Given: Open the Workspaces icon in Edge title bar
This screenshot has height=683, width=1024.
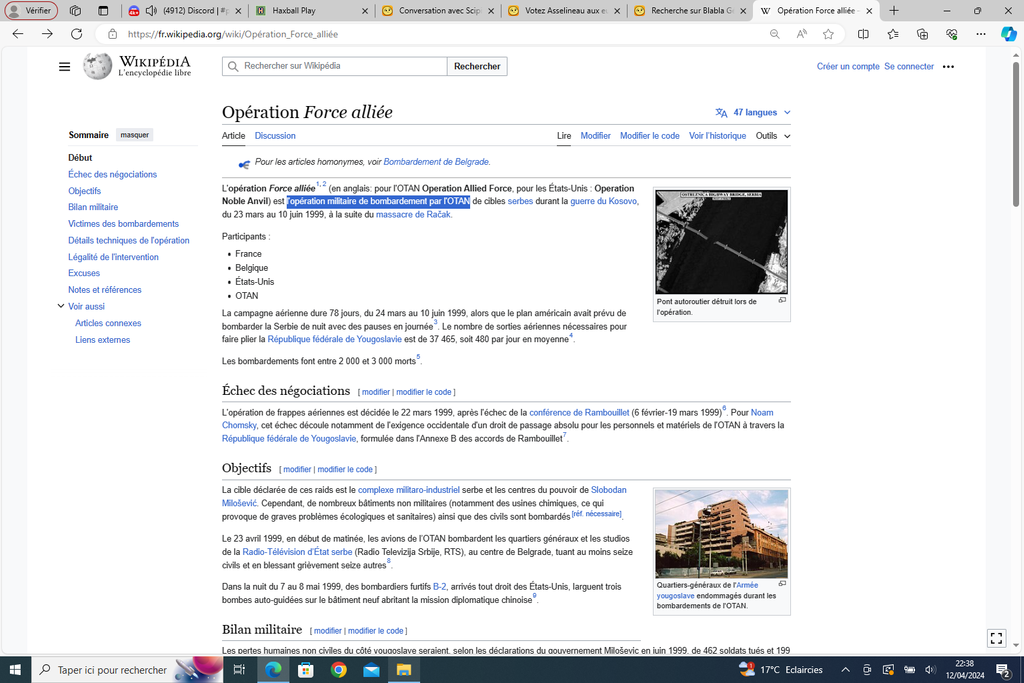Looking at the screenshot, I should (x=75, y=10).
